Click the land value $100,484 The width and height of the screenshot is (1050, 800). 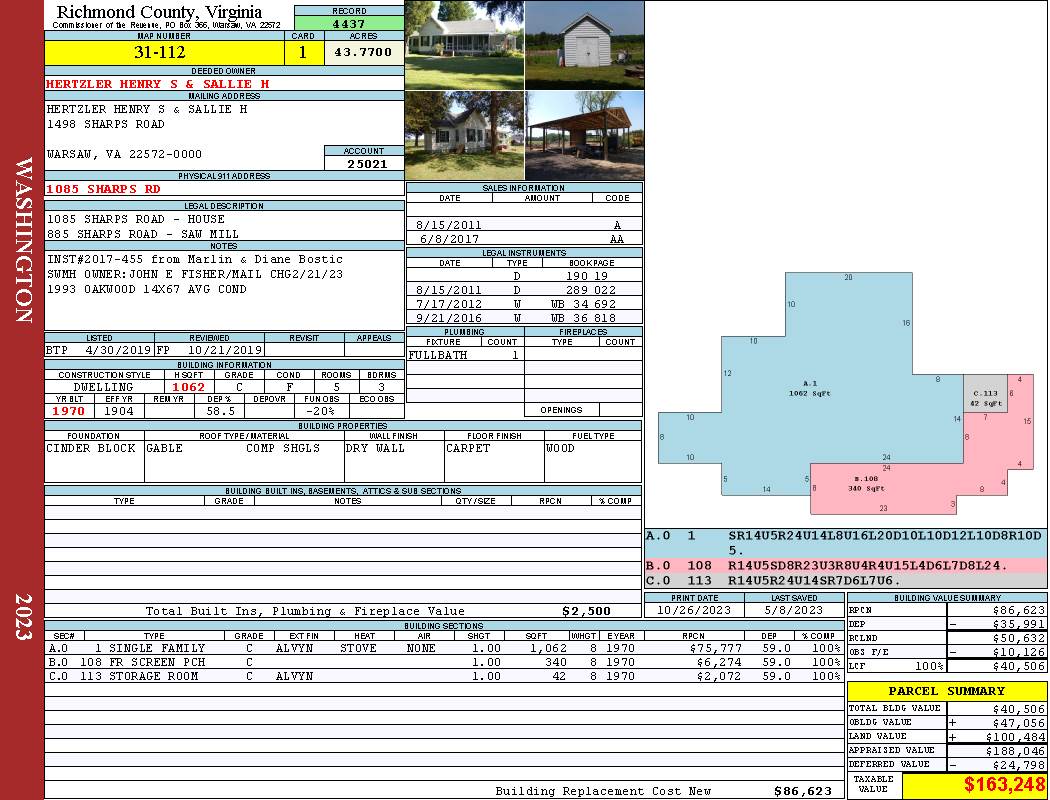point(1015,737)
